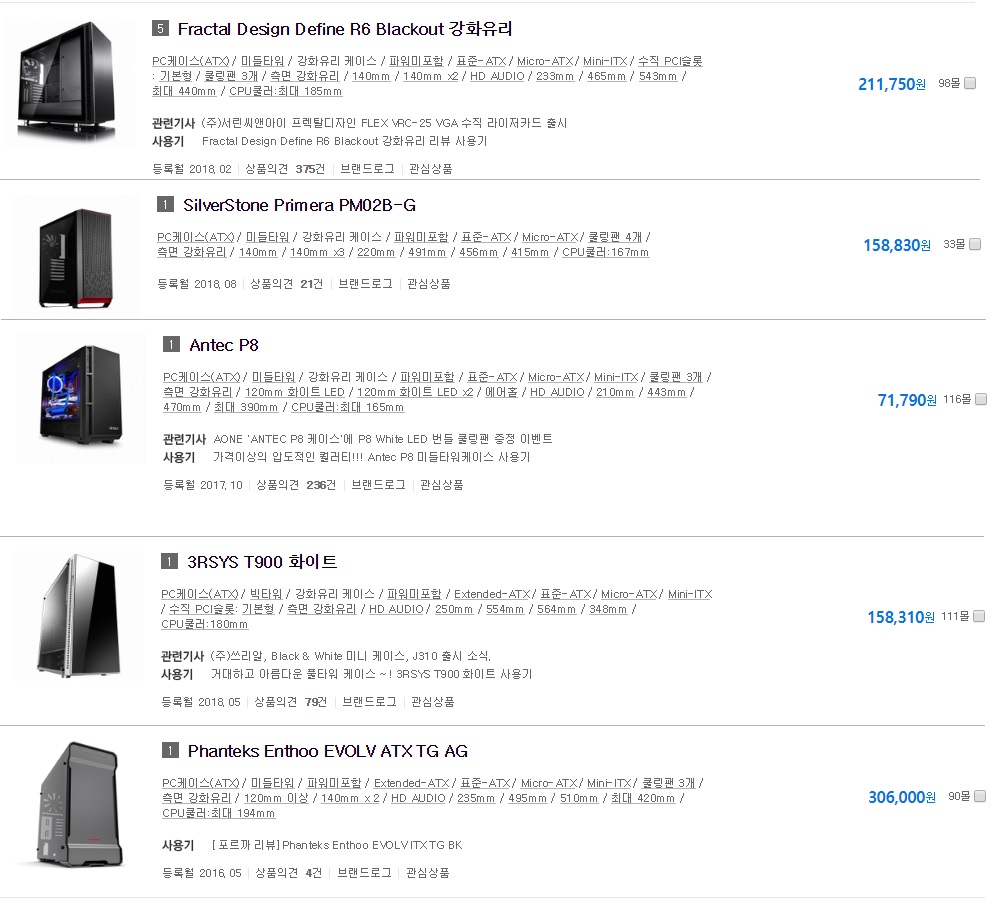Click the 3RSYS T900 white case thumbnail
The height and width of the screenshot is (906, 996).
pos(79,616)
